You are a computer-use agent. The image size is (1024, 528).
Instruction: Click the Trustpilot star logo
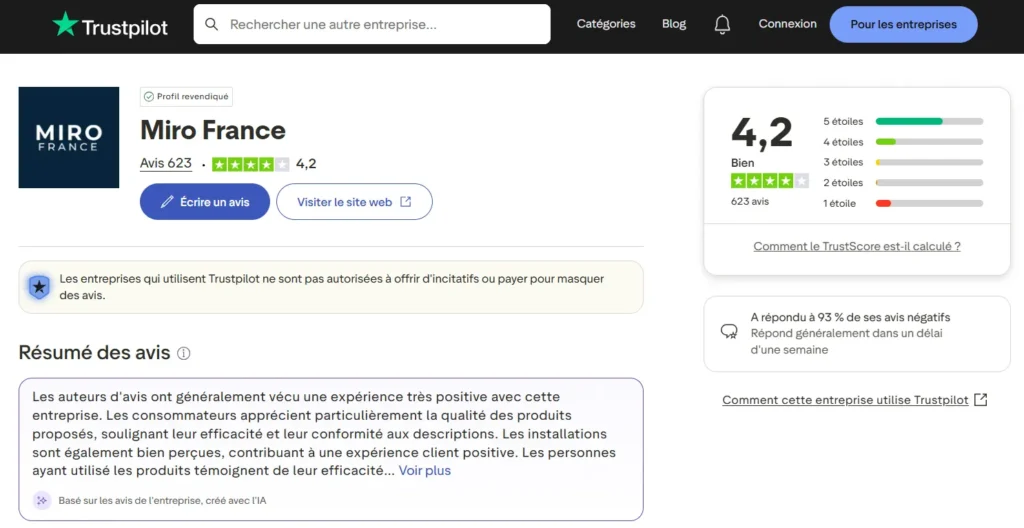coord(66,25)
